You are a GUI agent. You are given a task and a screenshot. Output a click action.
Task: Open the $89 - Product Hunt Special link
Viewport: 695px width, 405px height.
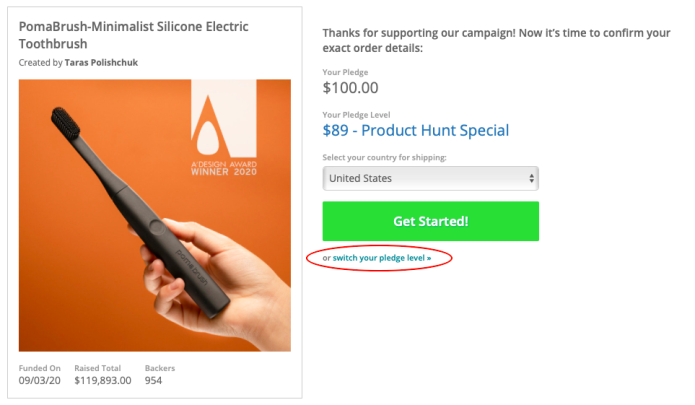pyautogui.click(x=416, y=130)
